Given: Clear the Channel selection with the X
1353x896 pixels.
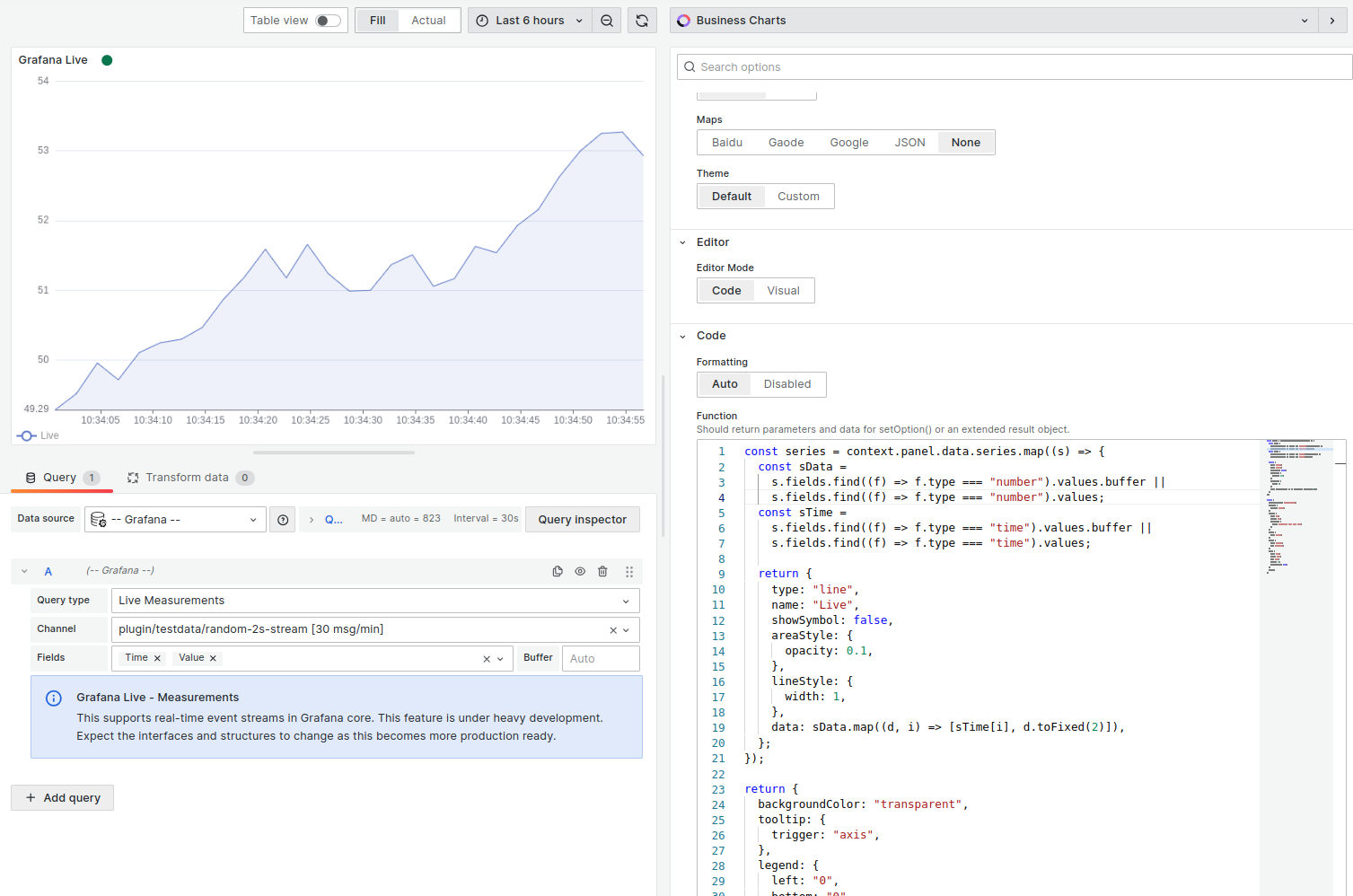Looking at the screenshot, I should point(613,630).
